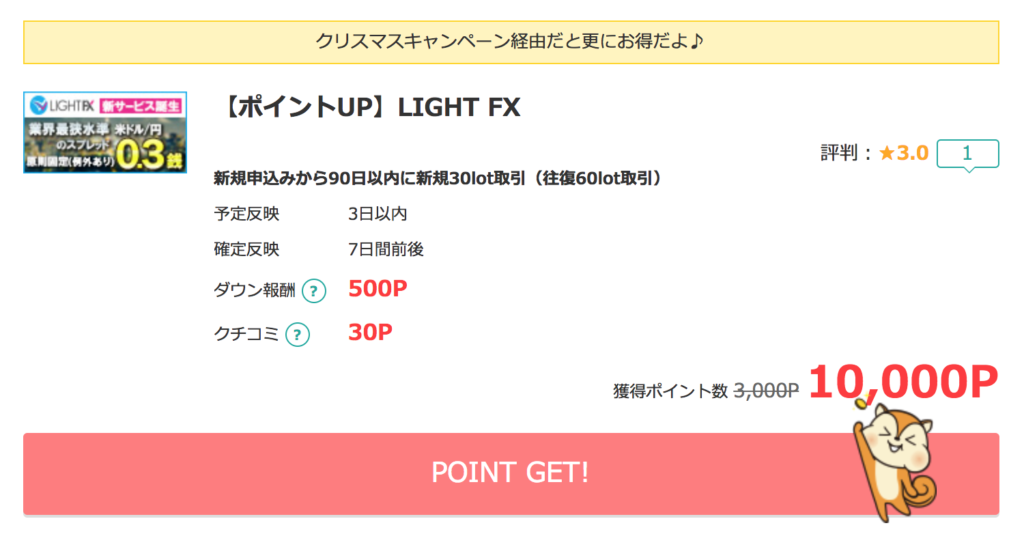Click the 予定反映 3日以内 row
Viewport: 1024px width, 534px height.
[311, 214]
